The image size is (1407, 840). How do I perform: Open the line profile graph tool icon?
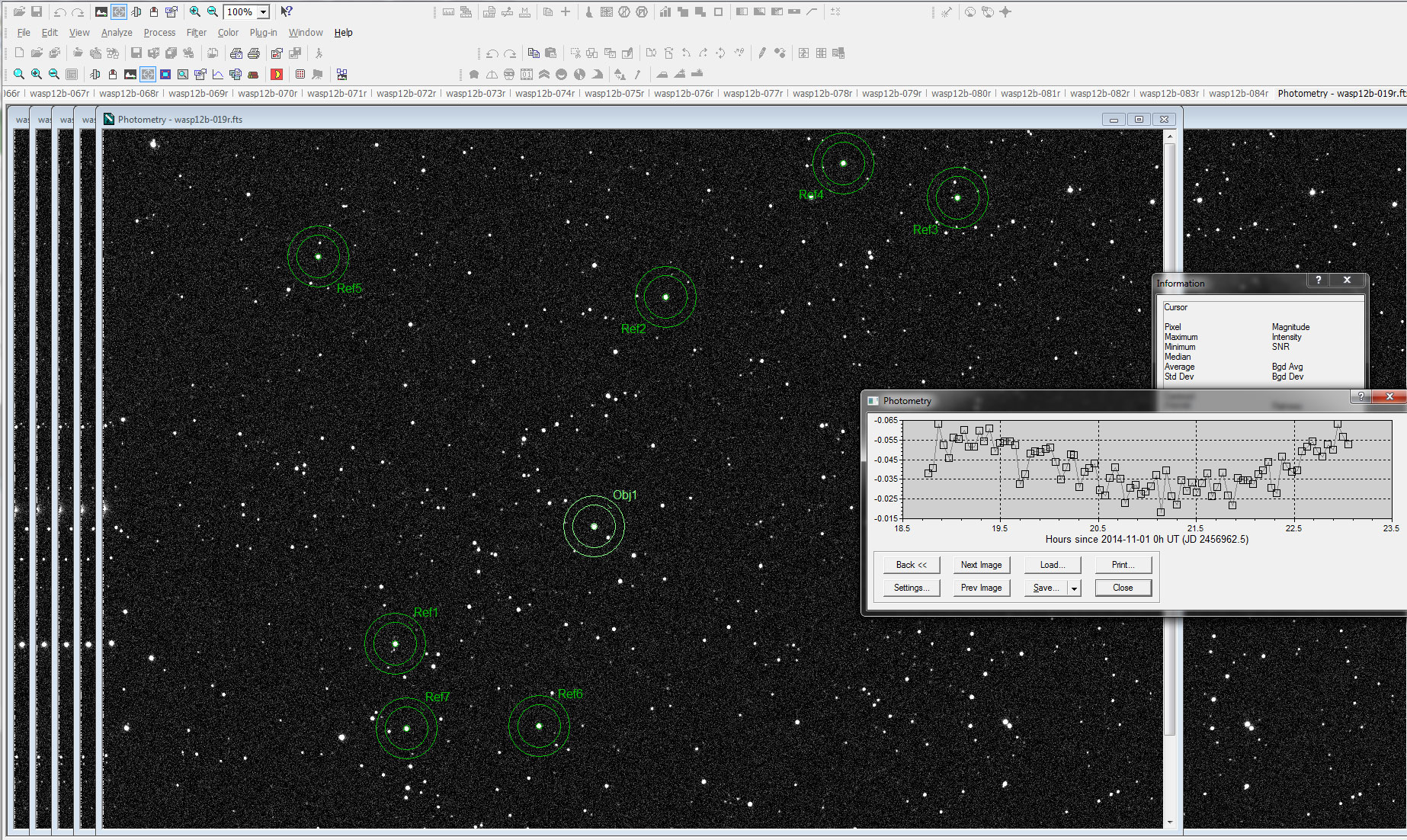pyautogui.click(x=218, y=75)
